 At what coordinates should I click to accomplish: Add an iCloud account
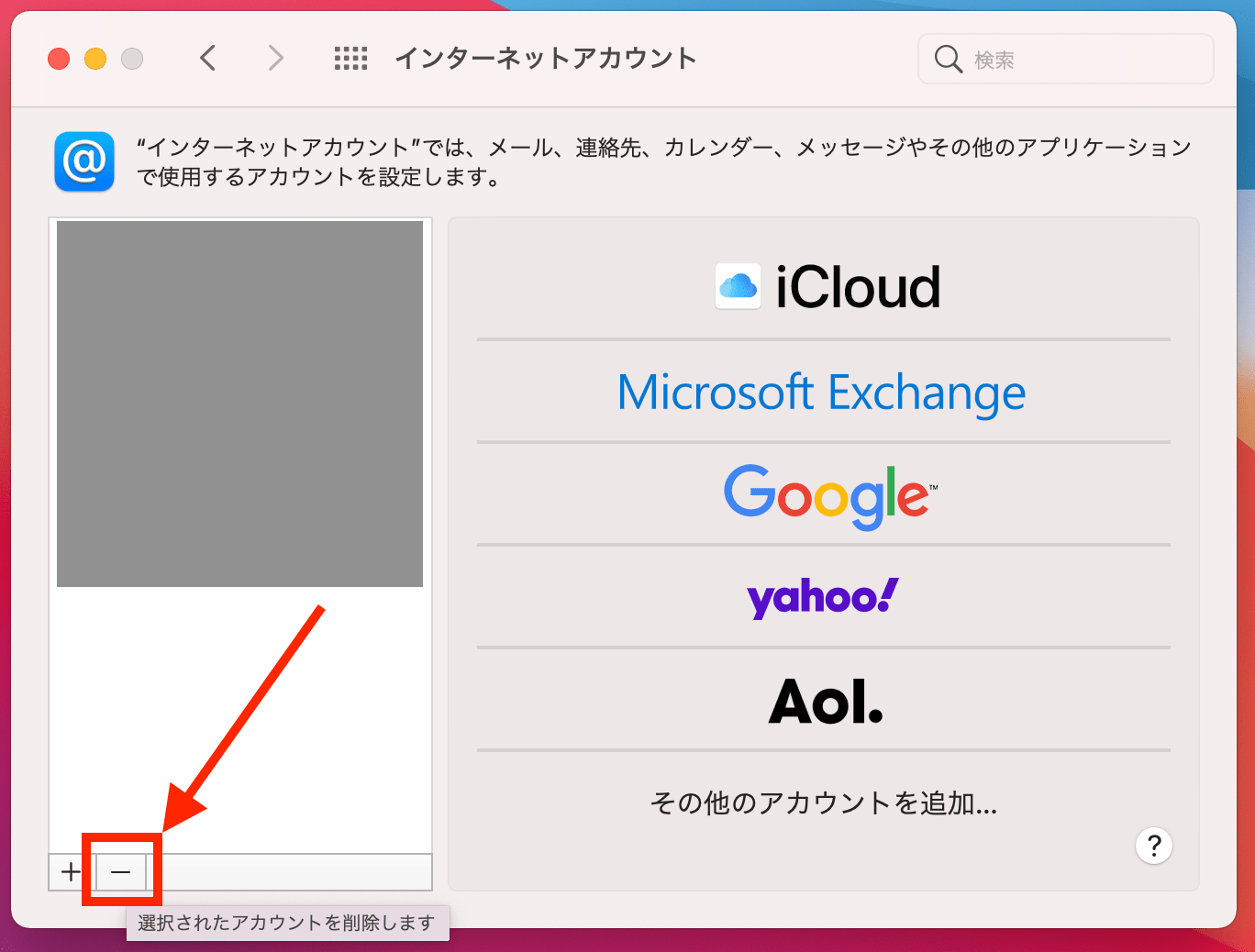point(824,287)
